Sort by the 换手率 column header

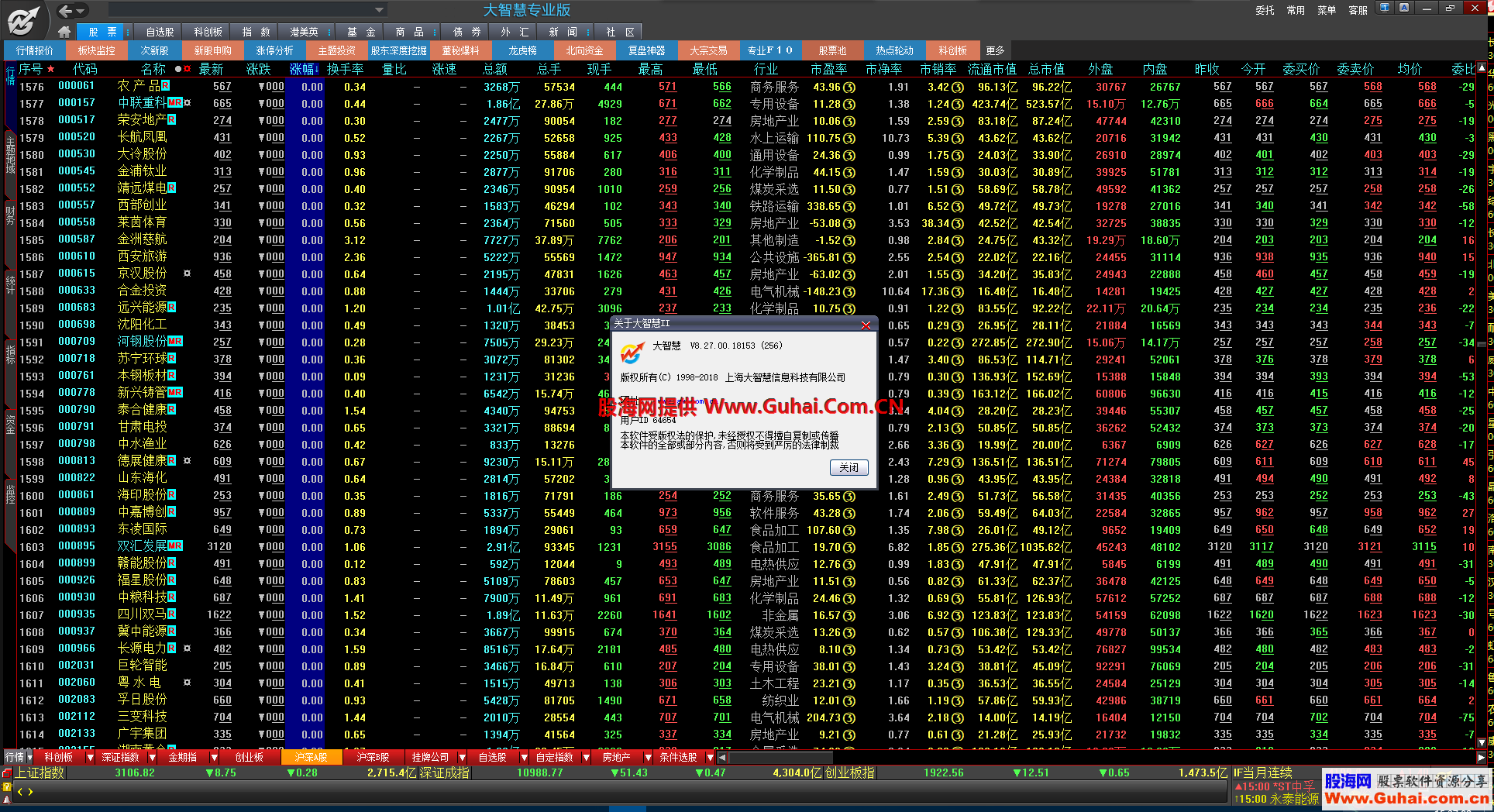(x=345, y=69)
